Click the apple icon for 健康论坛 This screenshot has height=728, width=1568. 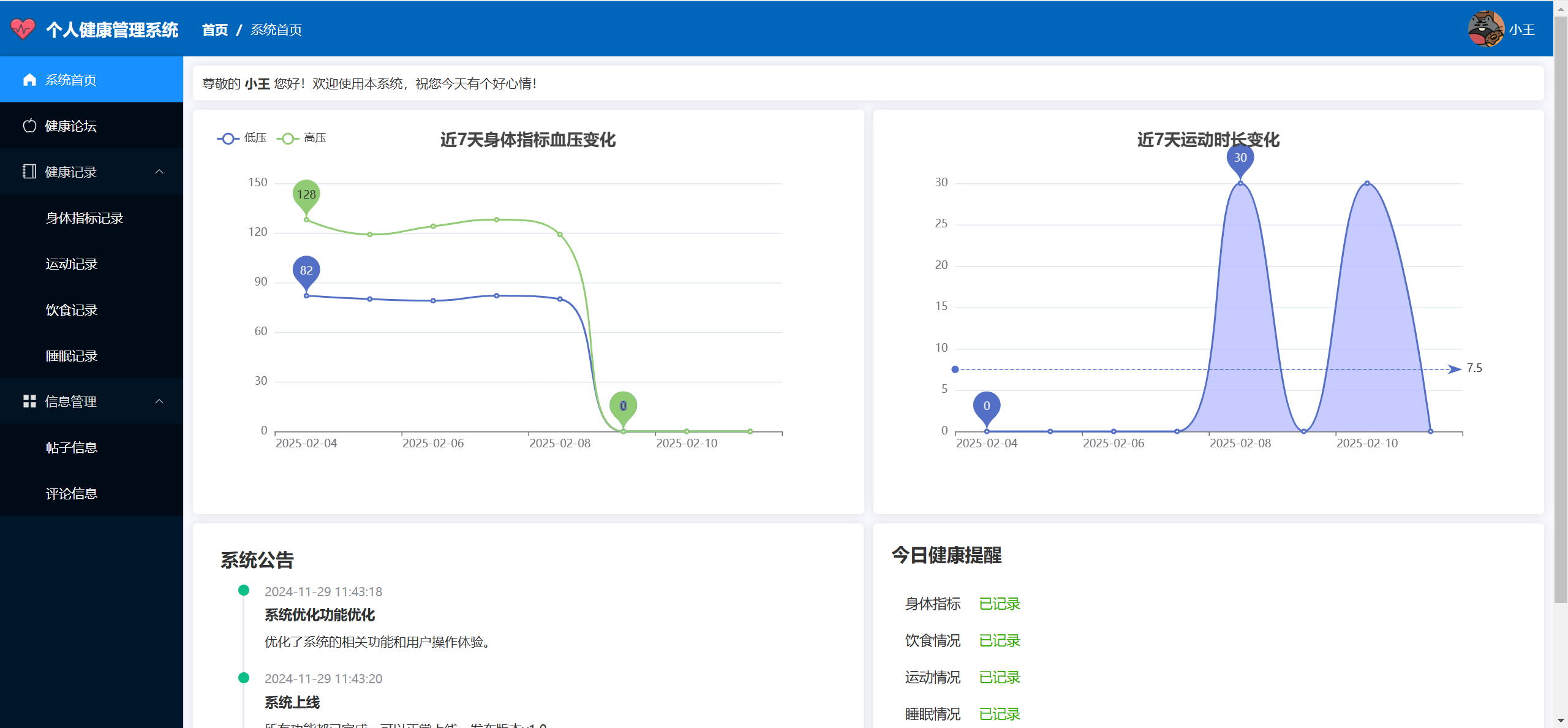point(29,126)
